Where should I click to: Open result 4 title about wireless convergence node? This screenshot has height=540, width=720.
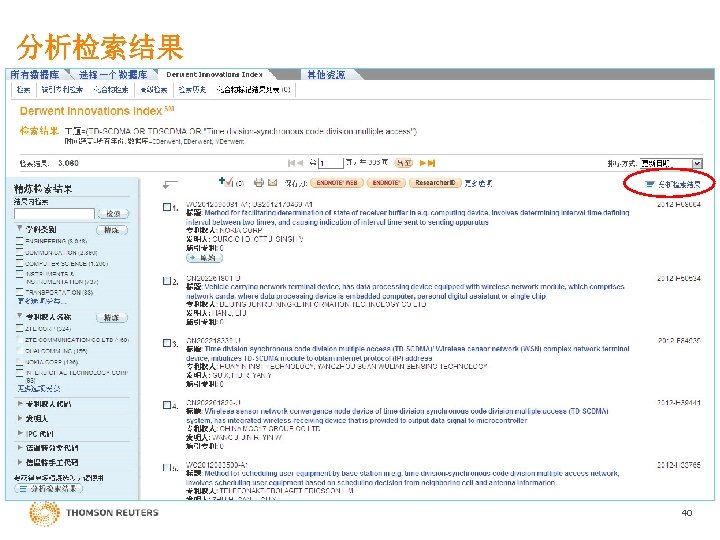[x=398, y=416]
